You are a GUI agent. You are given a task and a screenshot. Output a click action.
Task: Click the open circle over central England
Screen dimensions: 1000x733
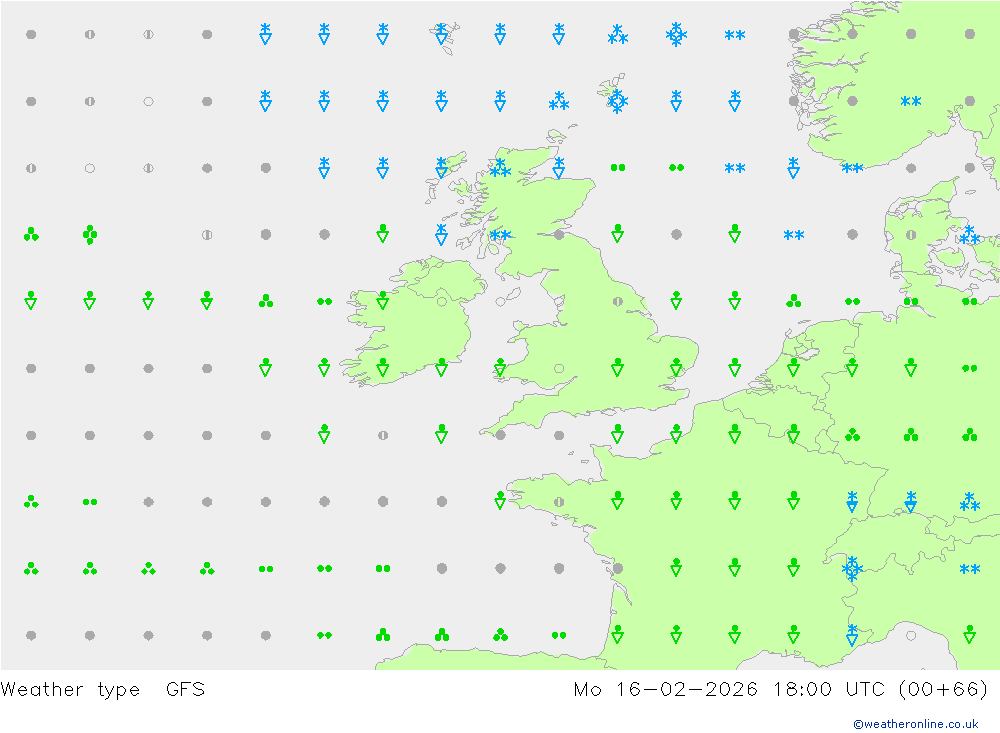pyautogui.click(x=559, y=368)
